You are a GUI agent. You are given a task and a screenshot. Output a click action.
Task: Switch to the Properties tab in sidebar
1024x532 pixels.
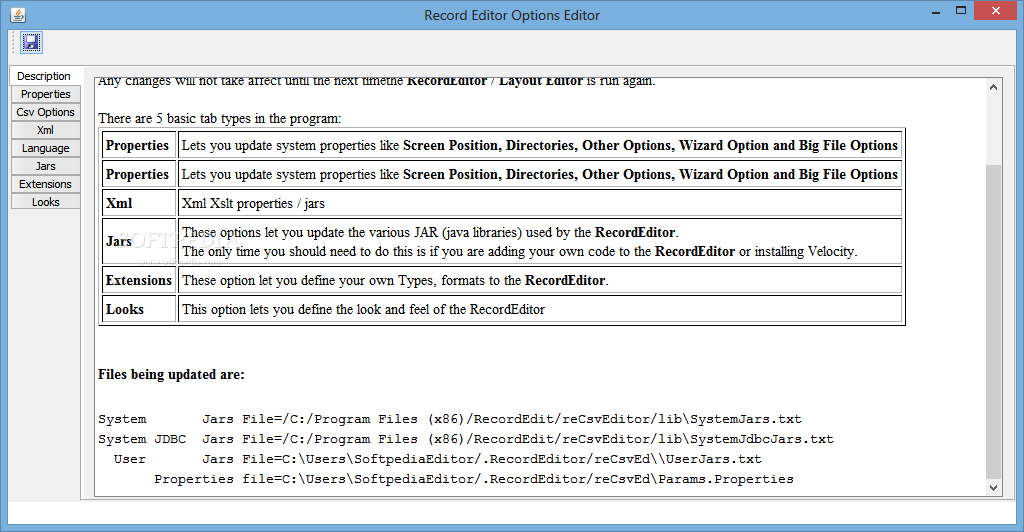tap(46, 94)
